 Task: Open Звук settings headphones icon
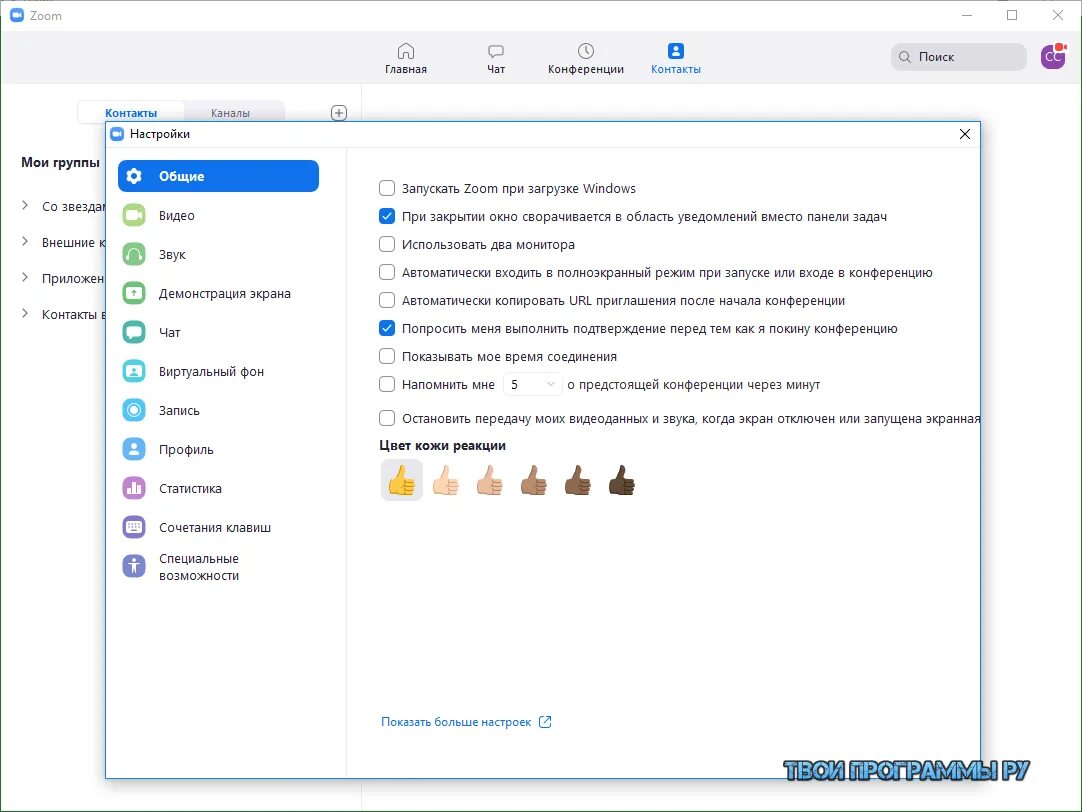pos(134,255)
